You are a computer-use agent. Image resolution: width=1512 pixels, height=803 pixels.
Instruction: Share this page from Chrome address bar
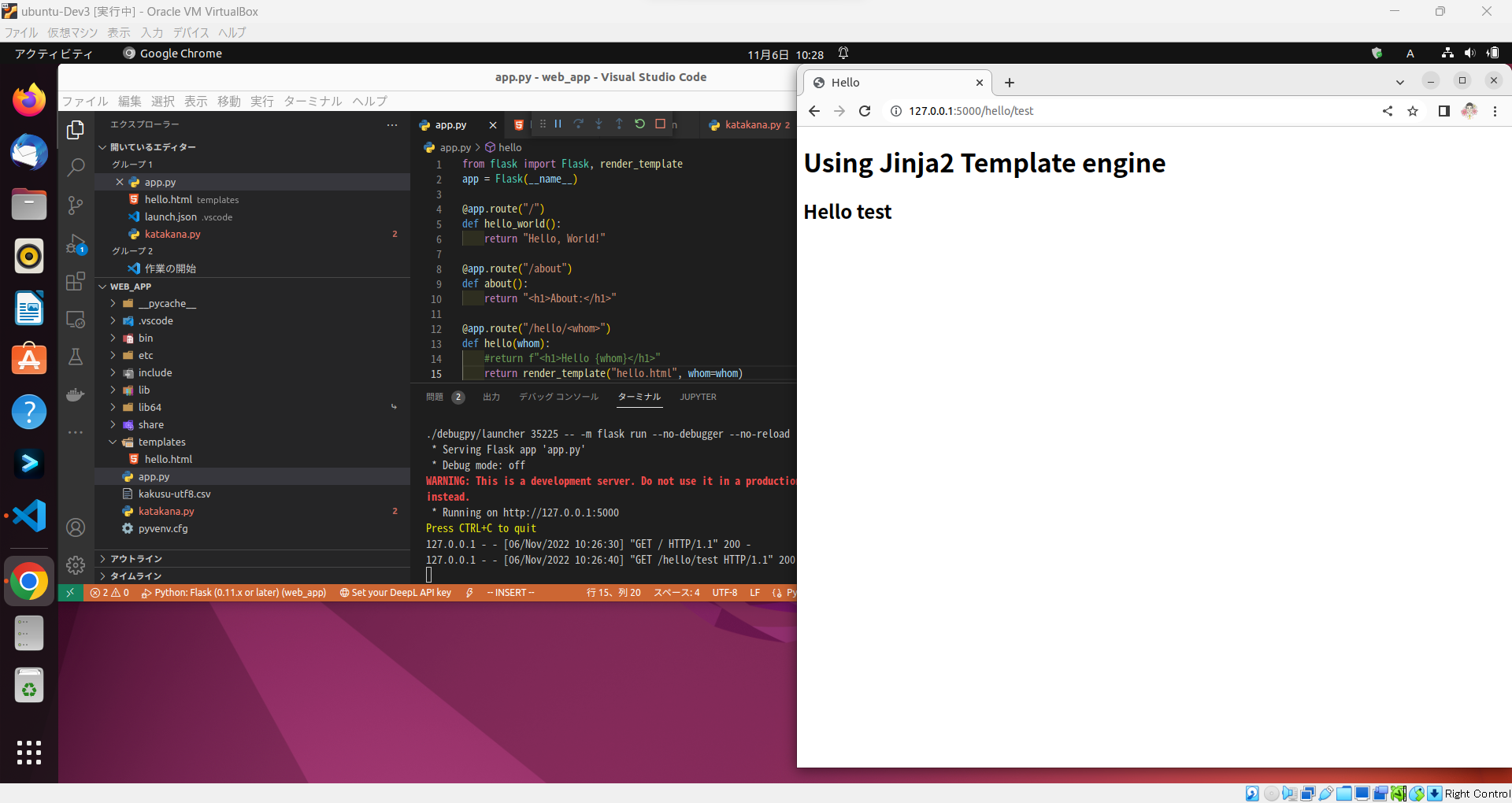[x=1388, y=111]
